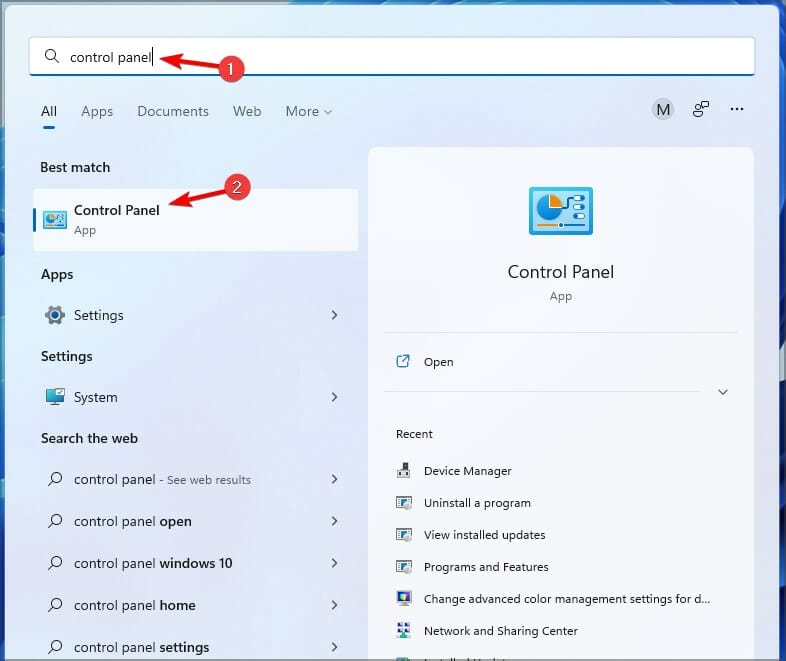Click the 'Uninstall a program' icon
Image resolution: width=786 pixels, height=661 pixels.
point(404,503)
